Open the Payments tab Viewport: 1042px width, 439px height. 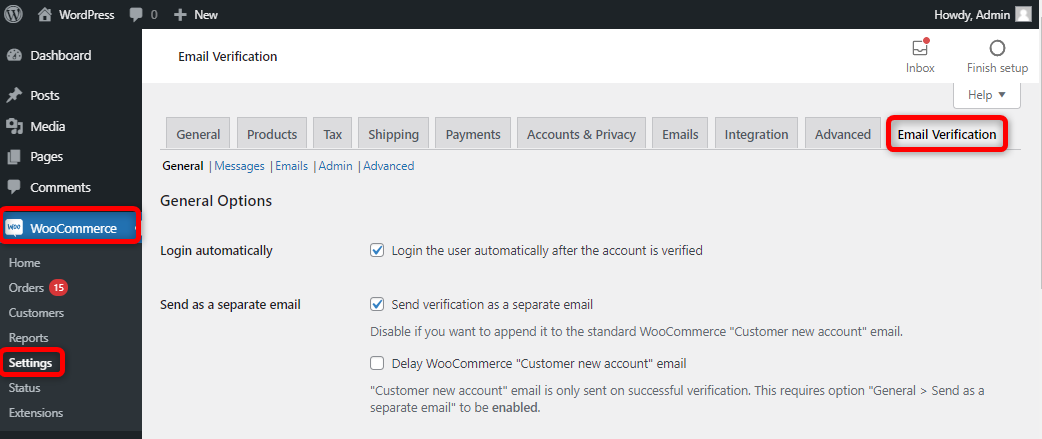tap(473, 134)
